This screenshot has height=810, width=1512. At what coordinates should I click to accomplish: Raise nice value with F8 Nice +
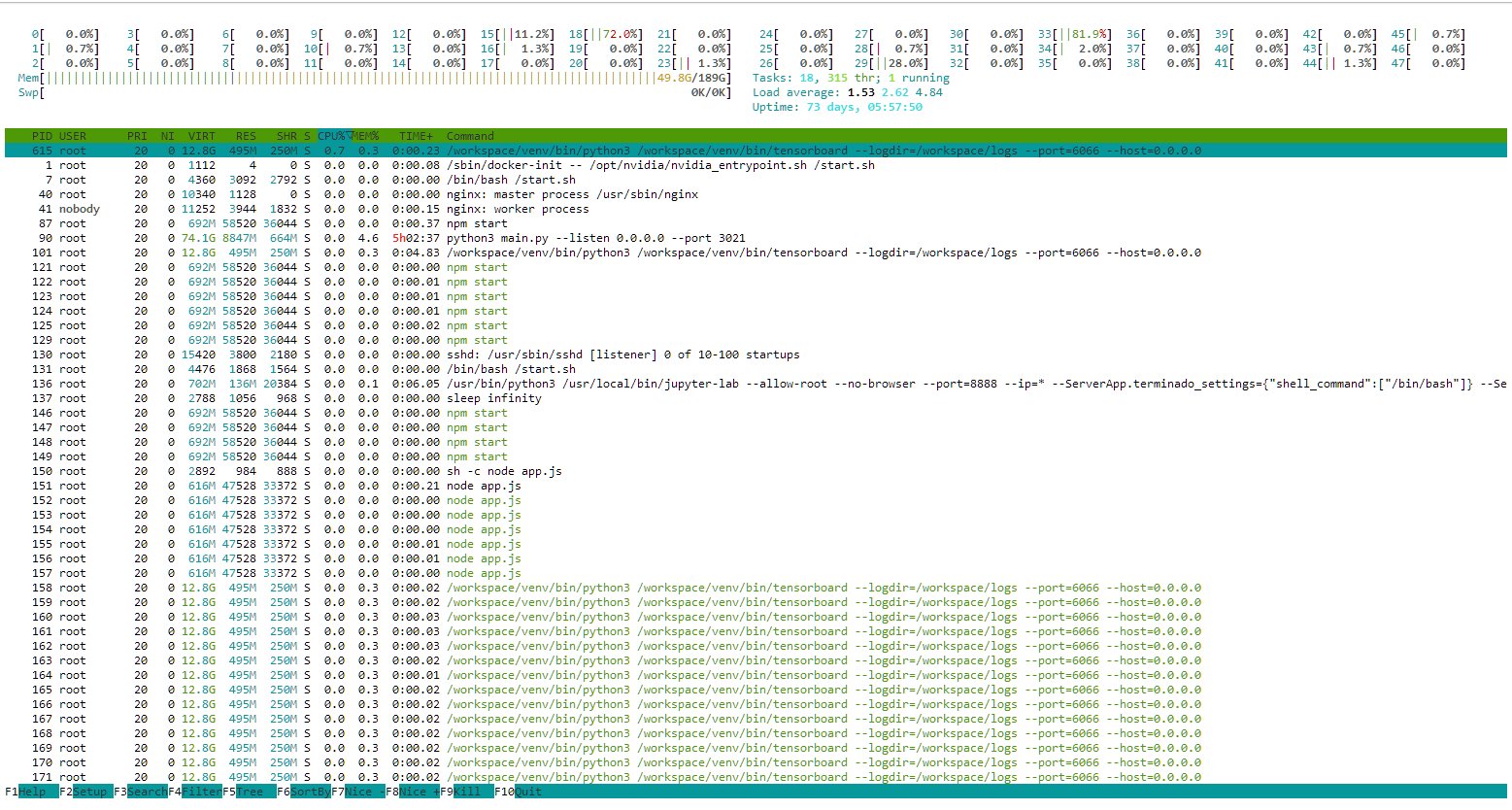[413, 792]
